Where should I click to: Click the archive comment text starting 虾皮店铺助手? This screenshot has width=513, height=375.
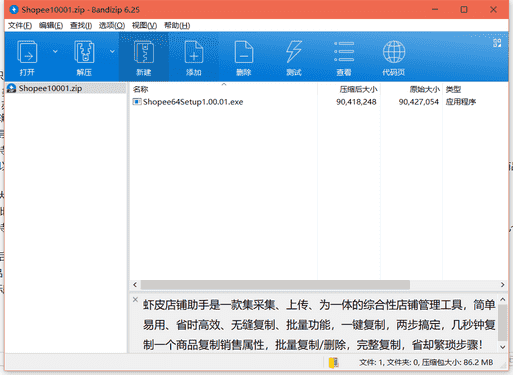(x=319, y=324)
